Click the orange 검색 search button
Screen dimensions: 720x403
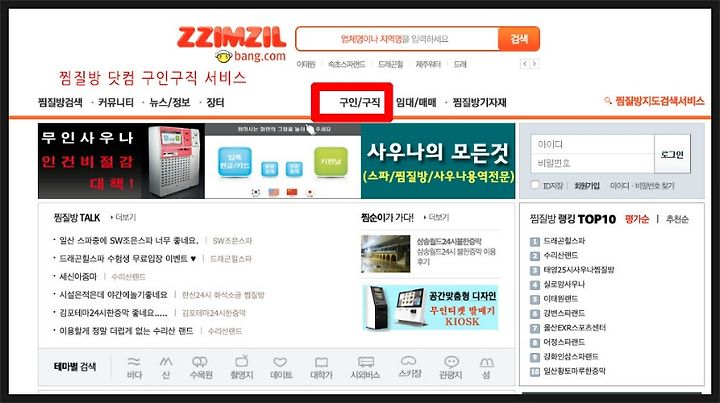tap(519, 39)
